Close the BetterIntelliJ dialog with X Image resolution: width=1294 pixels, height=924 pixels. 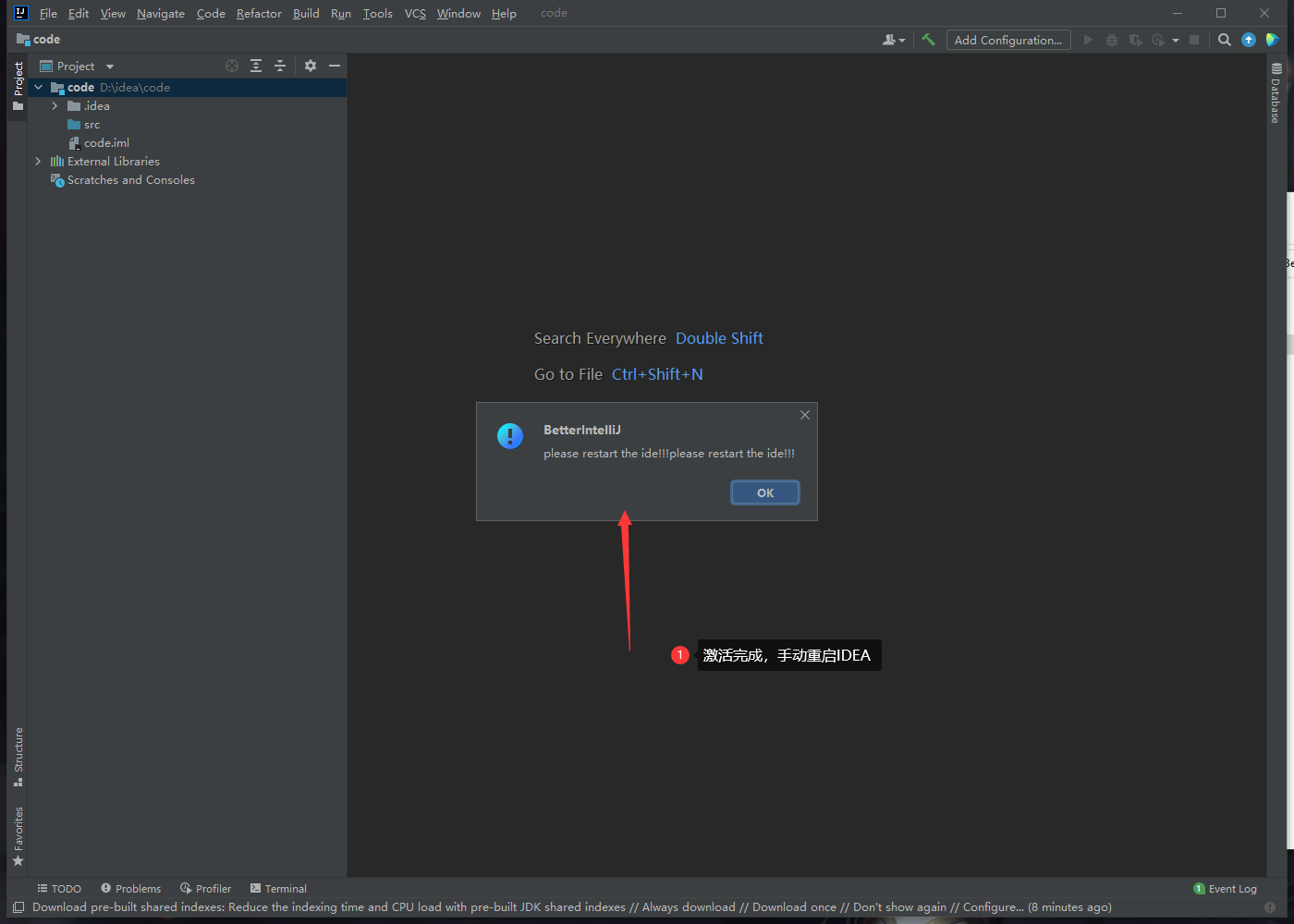pyautogui.click(x=805, y=415)
